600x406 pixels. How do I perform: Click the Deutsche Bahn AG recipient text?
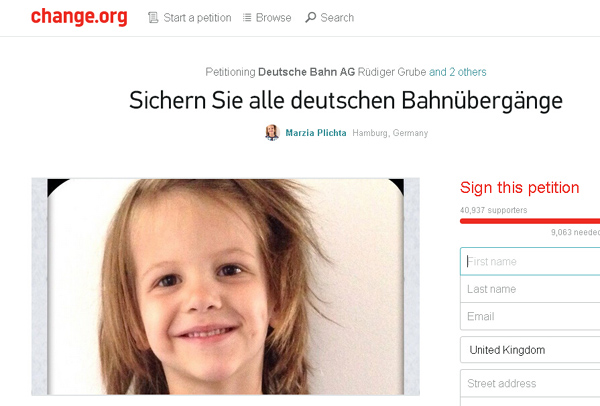307,72
